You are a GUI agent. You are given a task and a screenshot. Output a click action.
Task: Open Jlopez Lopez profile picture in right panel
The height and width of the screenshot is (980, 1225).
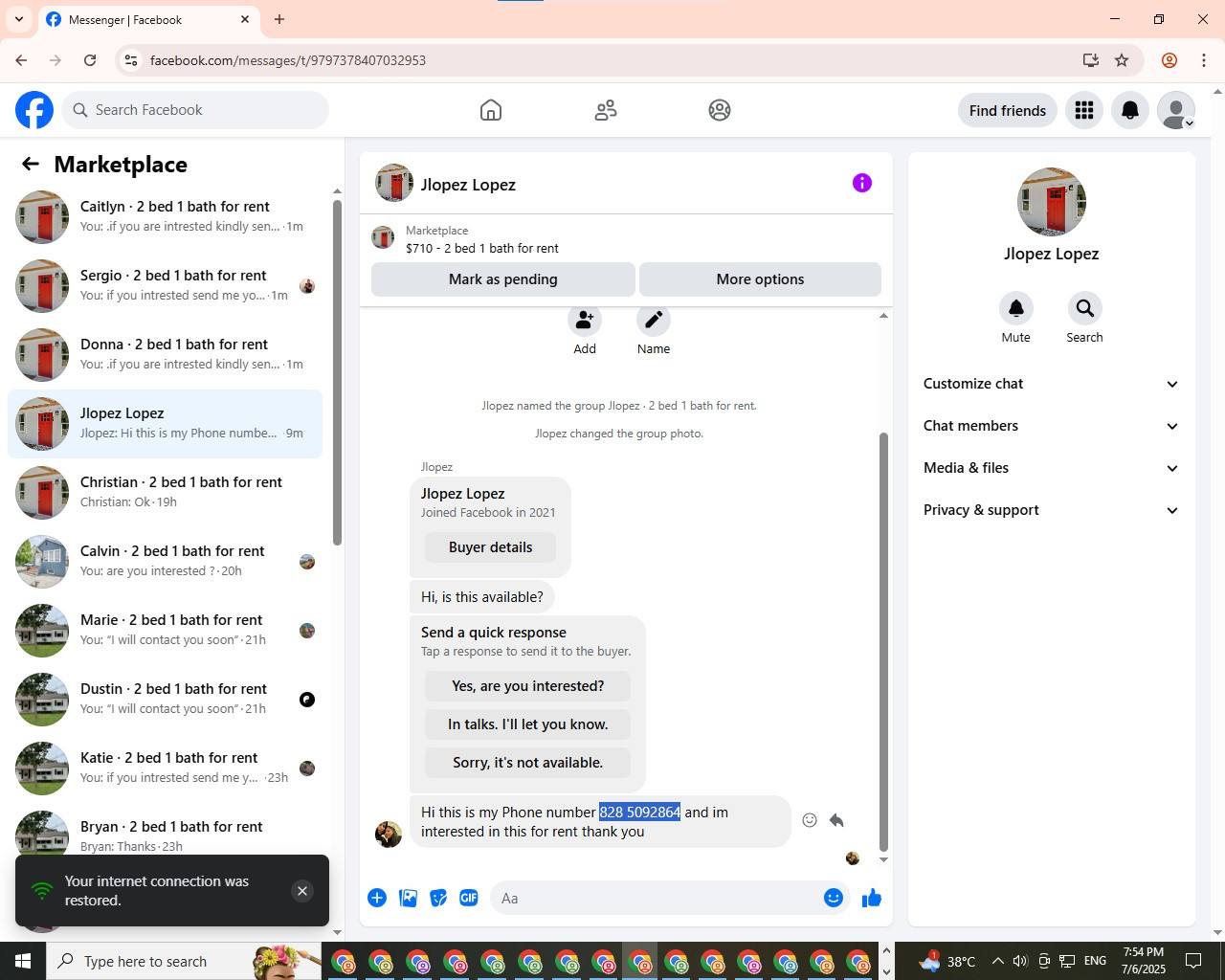1052,202
